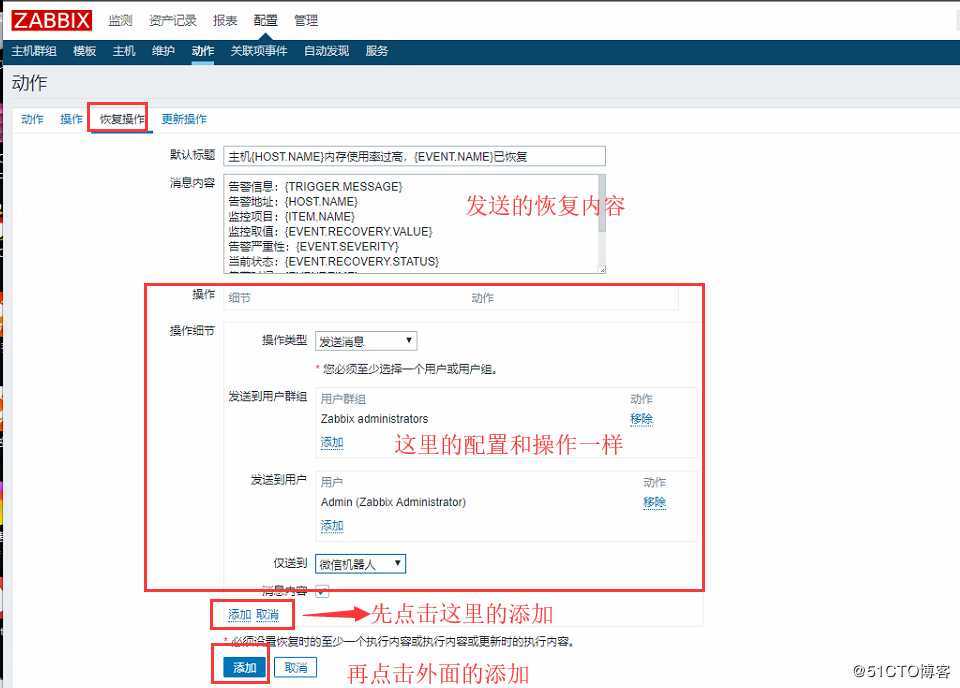Go to 主机群组 submenu
960x688 pixels.
(x=34, y=51)
